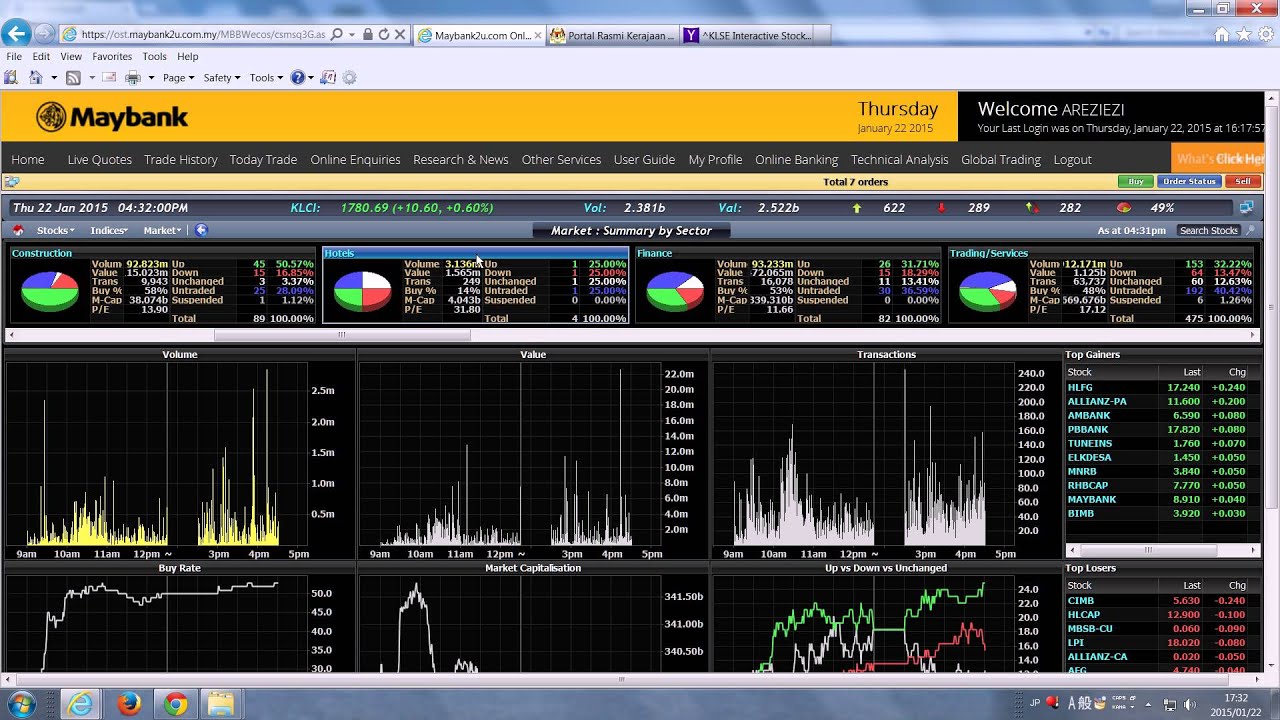Open Chrome from the taskbar
Image resolution: width=1280 pixels, height=720 pixels.
pos(175,704)
